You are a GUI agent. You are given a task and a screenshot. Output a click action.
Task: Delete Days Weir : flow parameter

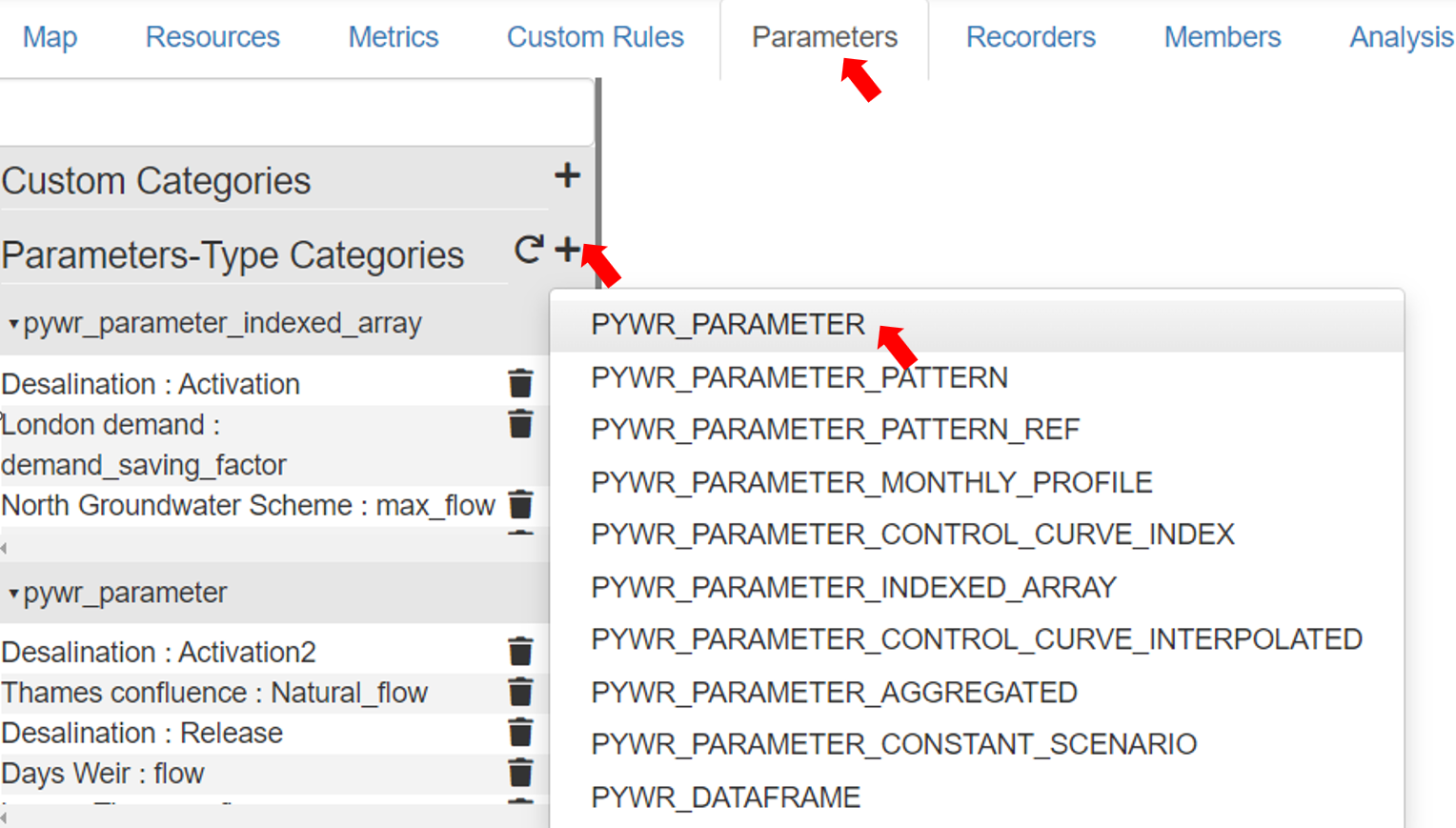(520, 773)
